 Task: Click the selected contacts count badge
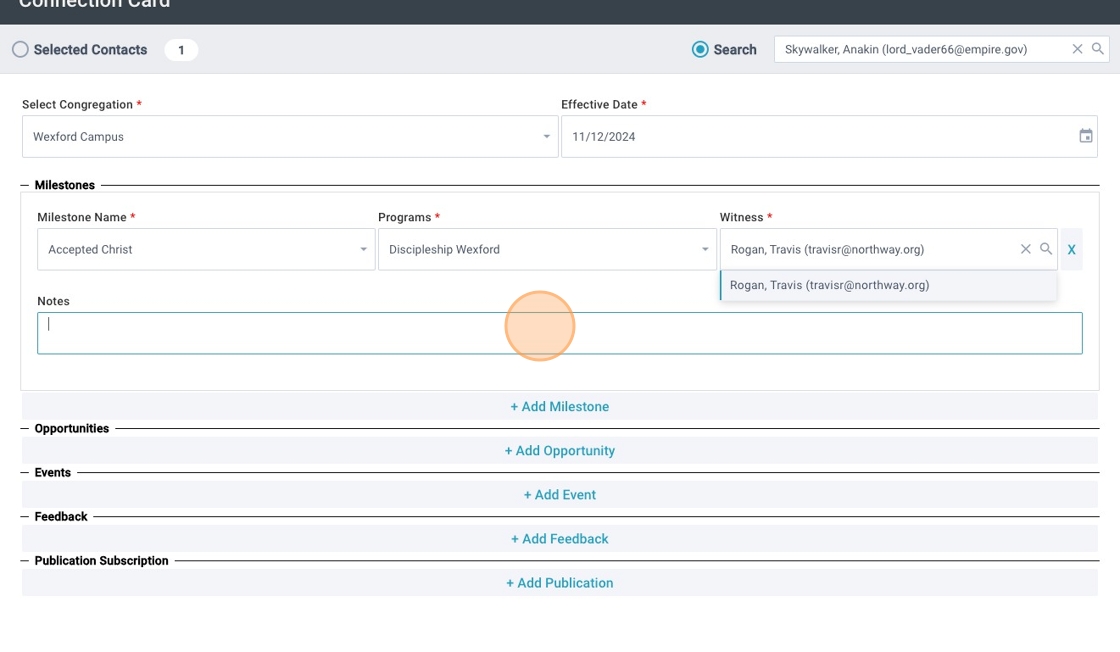pos(181,50)
